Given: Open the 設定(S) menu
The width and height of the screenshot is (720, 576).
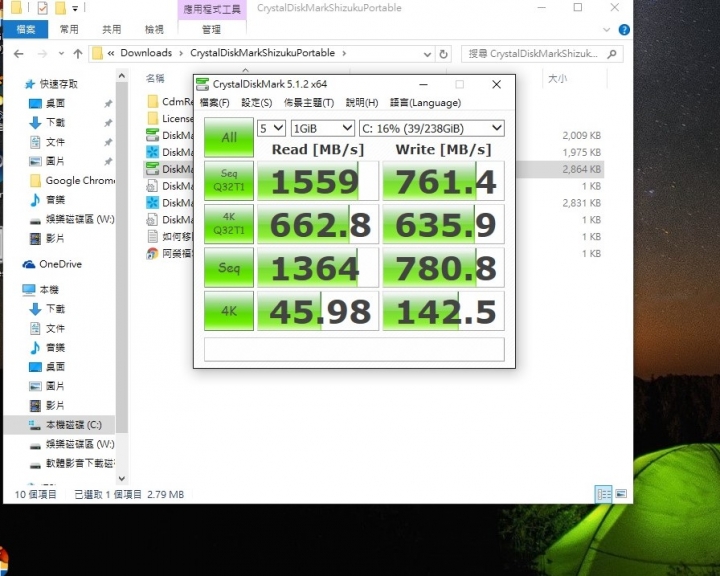Looking at the screenshot, I should [x=257, y=102].
